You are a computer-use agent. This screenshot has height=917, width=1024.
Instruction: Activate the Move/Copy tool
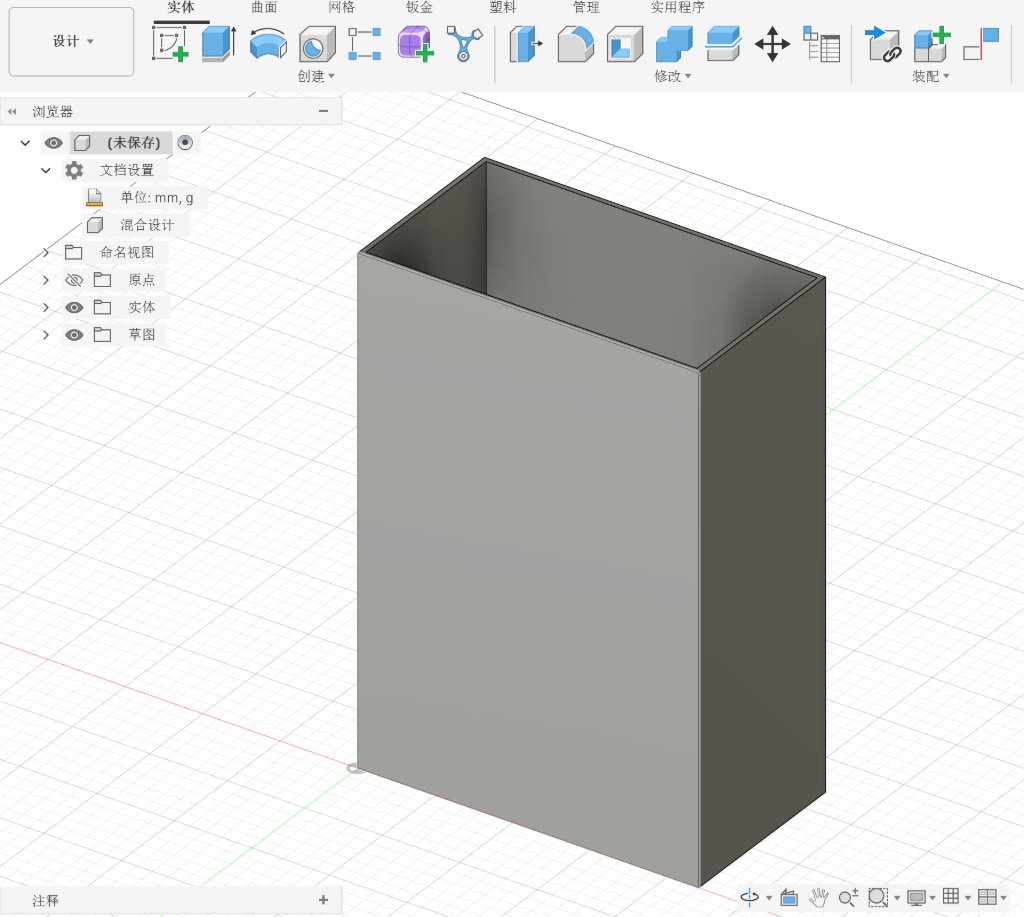click(x=771, y=45)
